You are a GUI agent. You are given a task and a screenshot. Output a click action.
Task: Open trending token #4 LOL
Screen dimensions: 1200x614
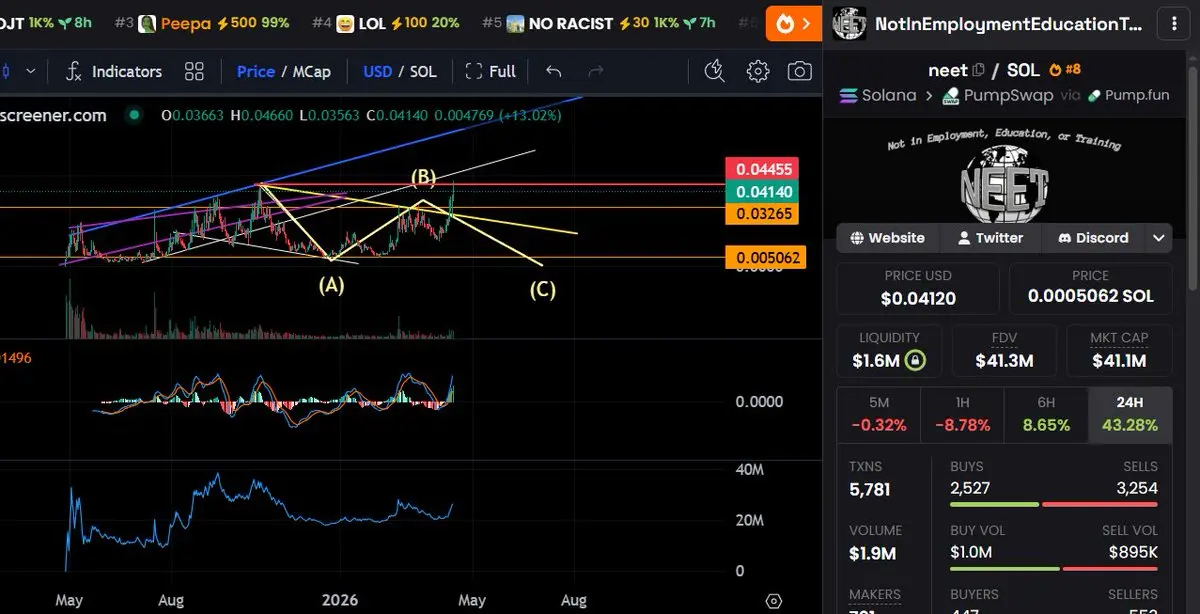coord(386,23)
